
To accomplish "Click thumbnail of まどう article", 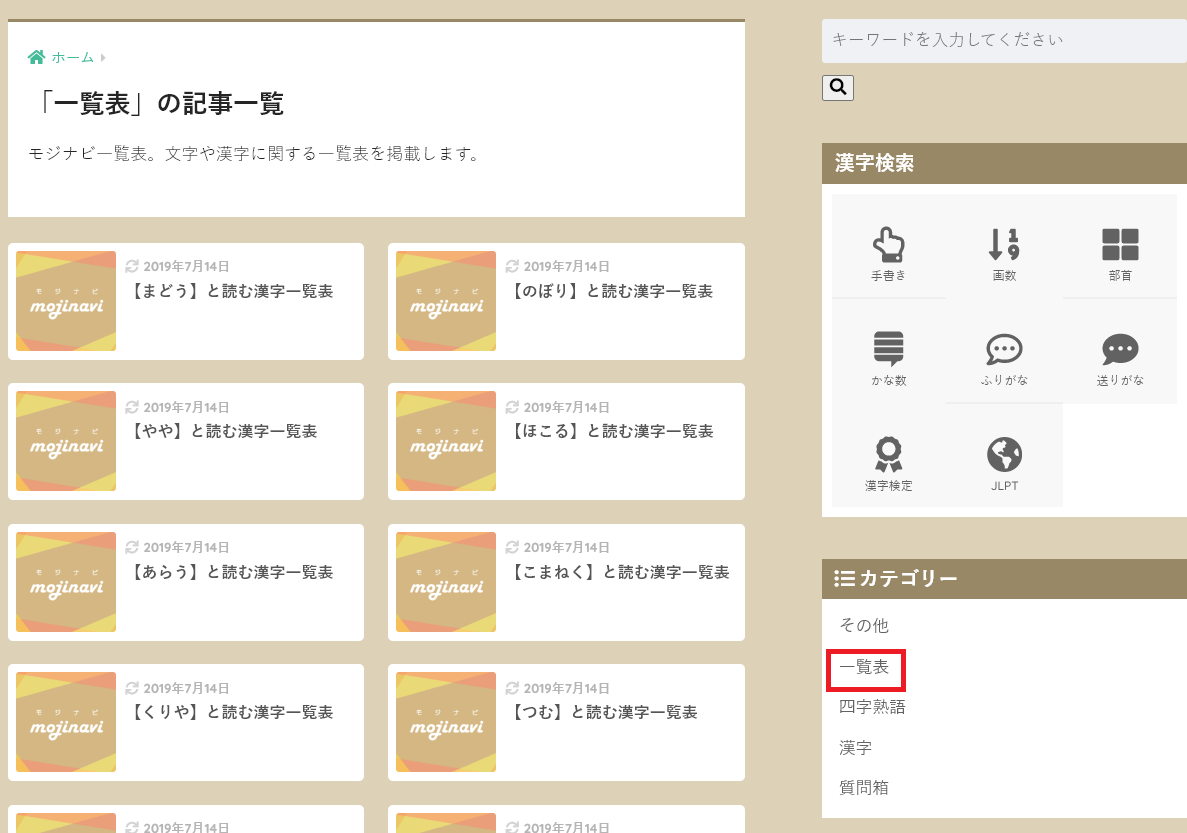I will (x=66, y=301).
